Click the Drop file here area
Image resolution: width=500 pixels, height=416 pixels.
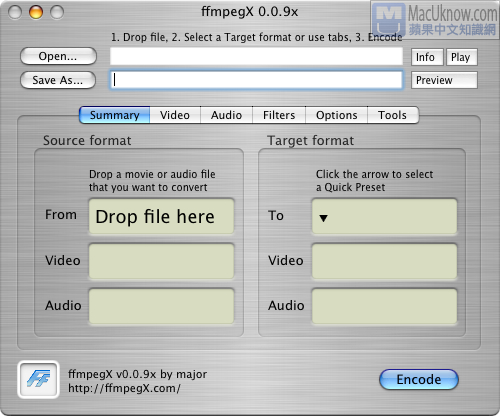click(x=161, y=216)
